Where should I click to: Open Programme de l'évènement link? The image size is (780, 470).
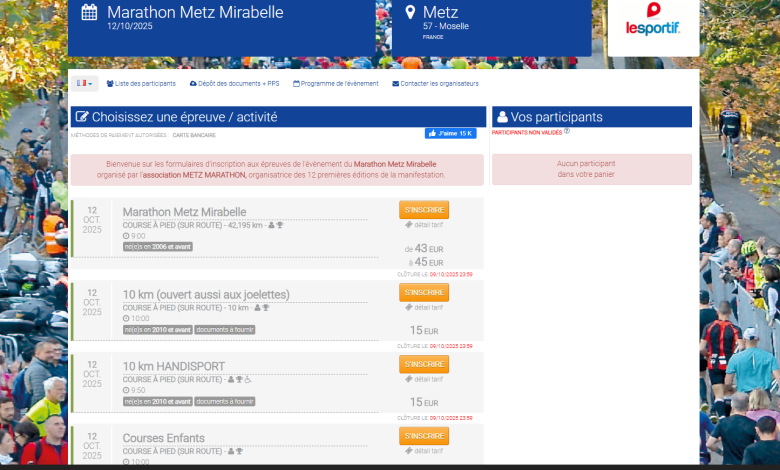tap(336, 84)
